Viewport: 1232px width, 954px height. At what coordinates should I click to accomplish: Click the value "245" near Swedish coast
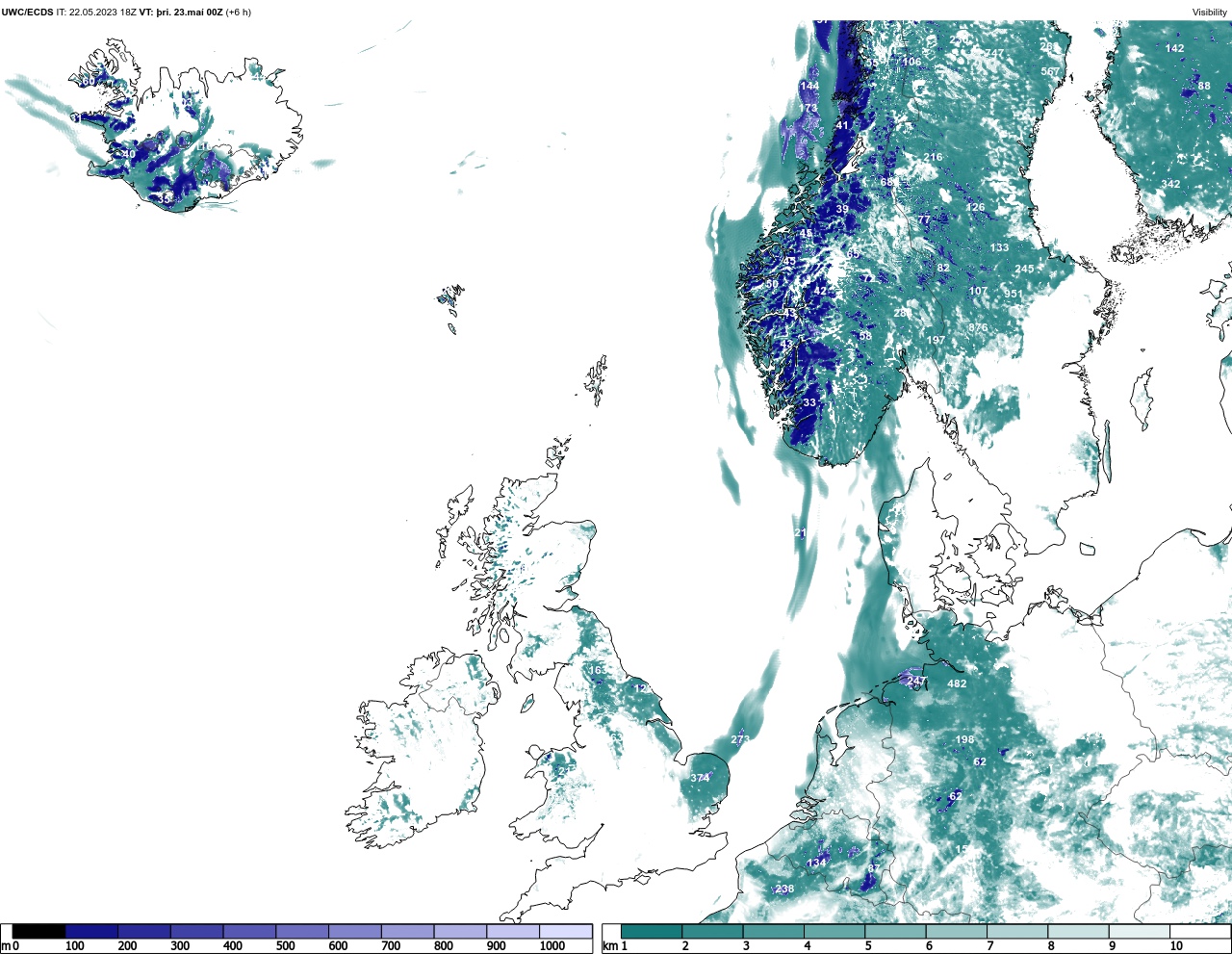[x=1024, y=269]
